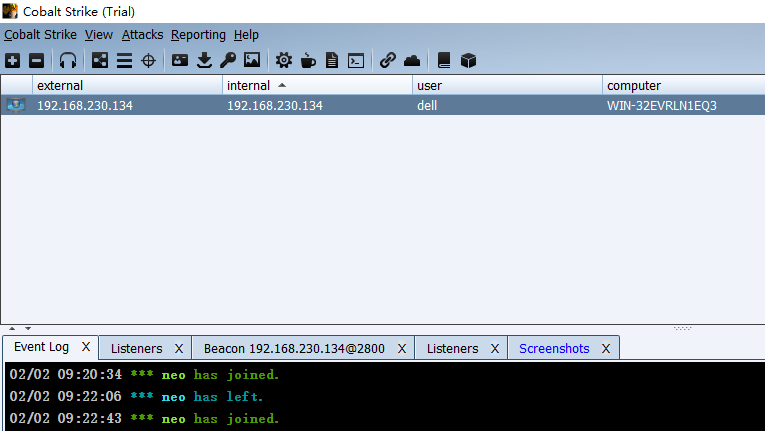Select internal IP 192.168.230.134 cell
This screenshot has height=431, width=765.
point(317,105)
